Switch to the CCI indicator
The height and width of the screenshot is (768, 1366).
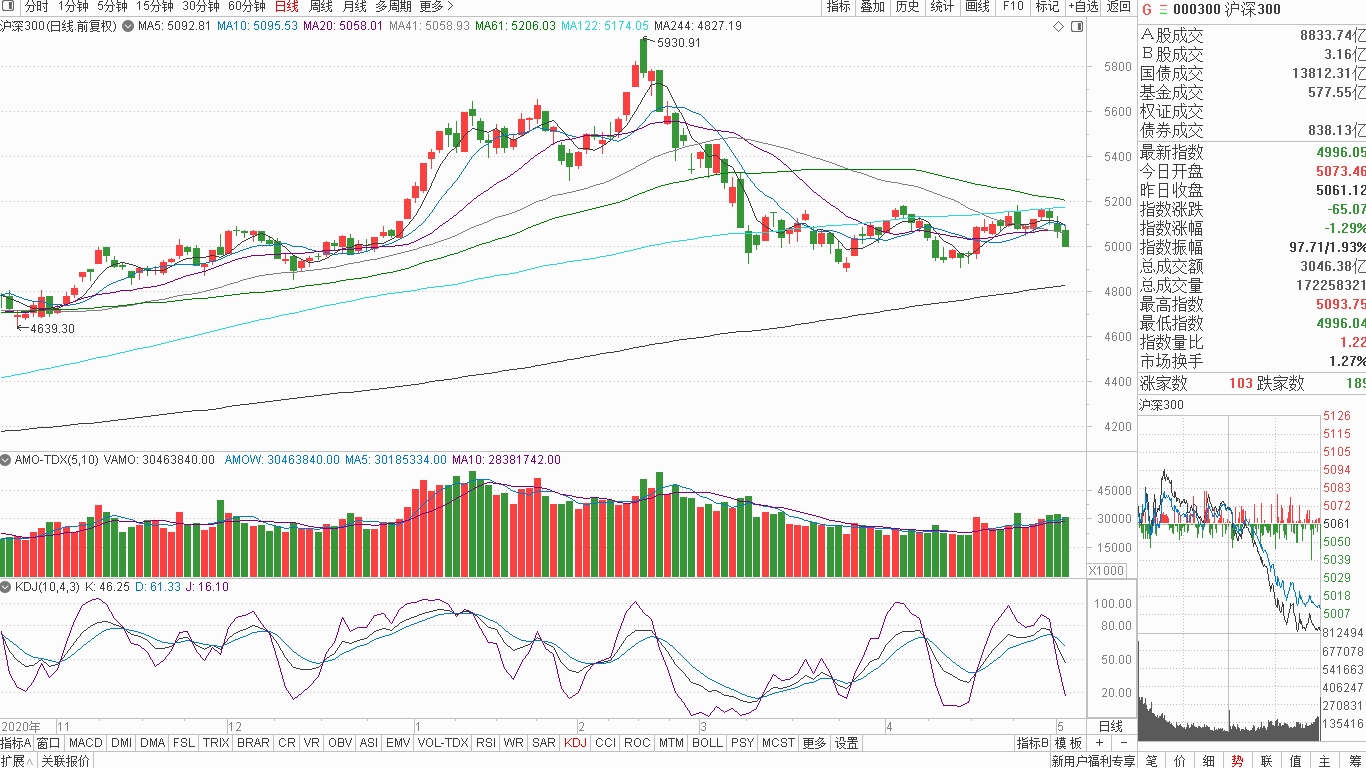coord(606,743)
